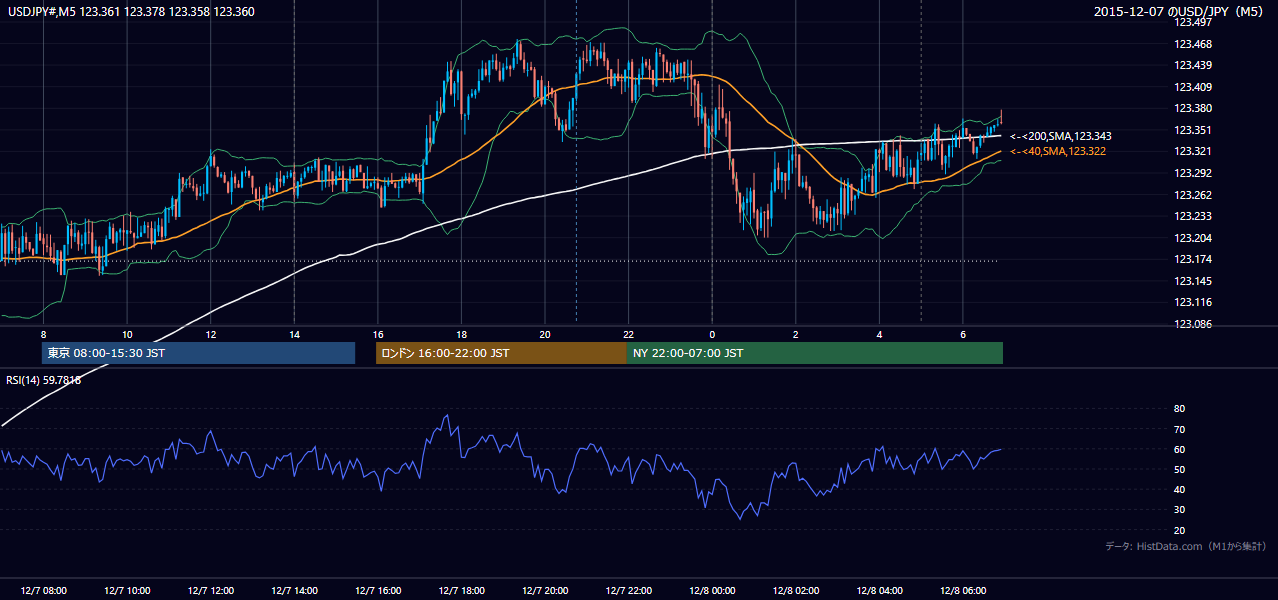Click bottom date label 12/8 02:00

coord(795,590)
